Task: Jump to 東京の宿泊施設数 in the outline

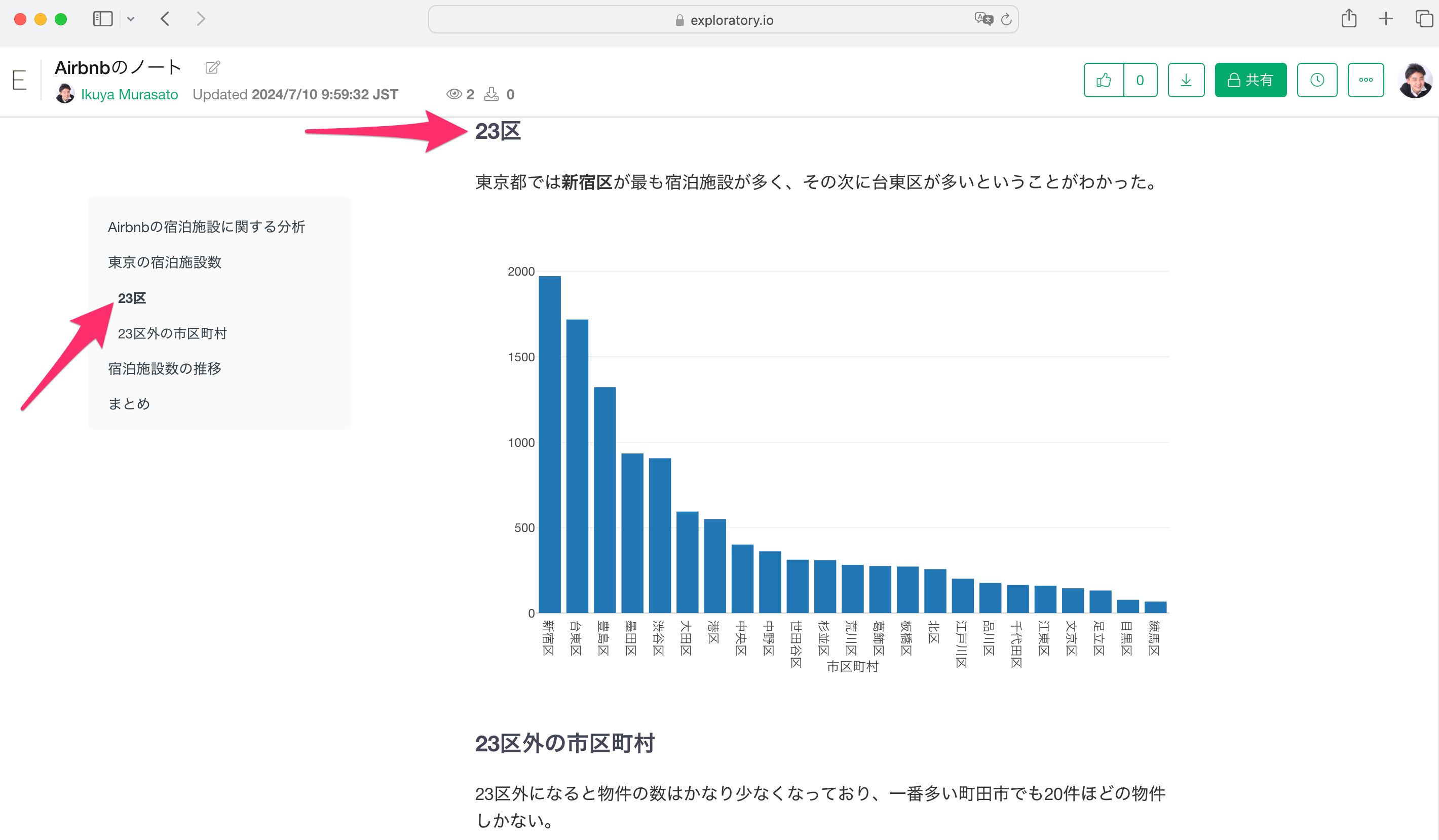Action: click(165, 262)
